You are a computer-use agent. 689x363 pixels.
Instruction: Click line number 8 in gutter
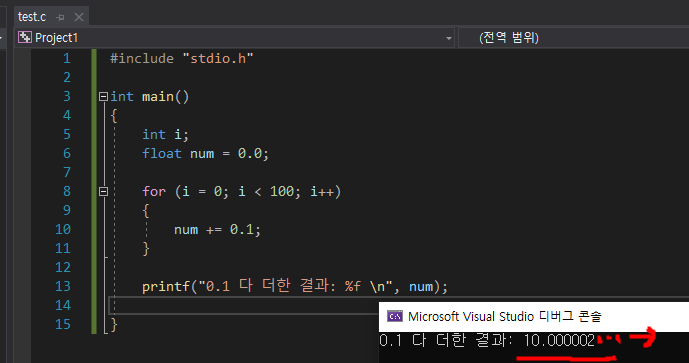pyautogui.click(x=66, y=192)
